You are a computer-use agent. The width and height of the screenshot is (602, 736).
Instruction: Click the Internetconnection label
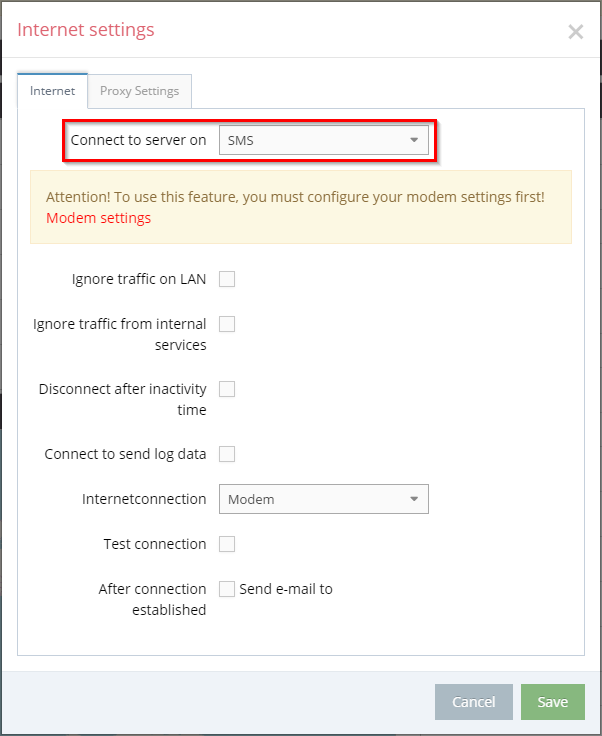coord(144,499)
